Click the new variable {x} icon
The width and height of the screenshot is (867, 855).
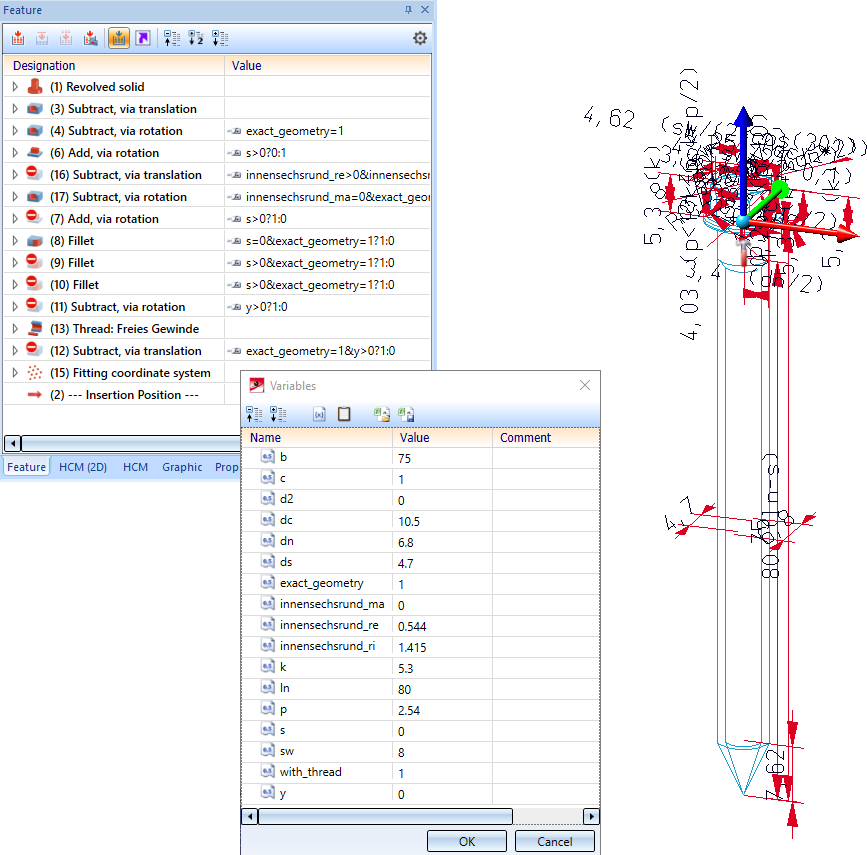click(320, 413)
